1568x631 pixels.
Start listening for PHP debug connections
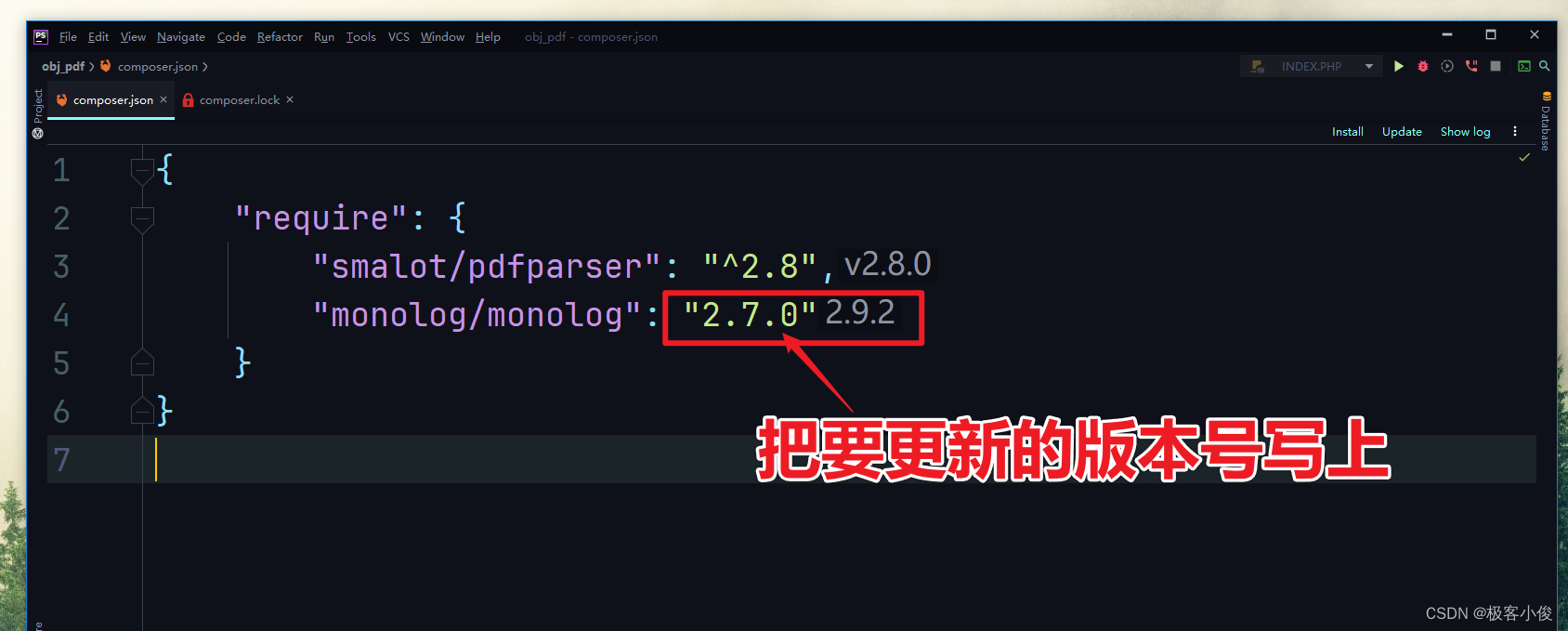1471,66
